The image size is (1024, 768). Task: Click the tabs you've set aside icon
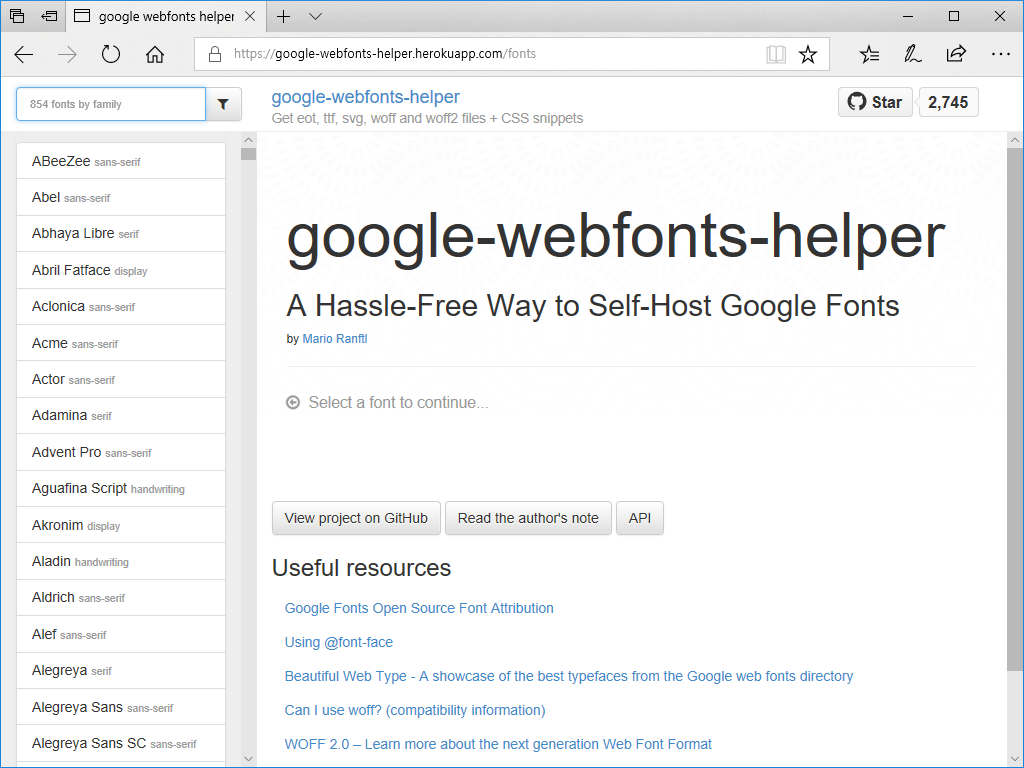click(18, 16)
